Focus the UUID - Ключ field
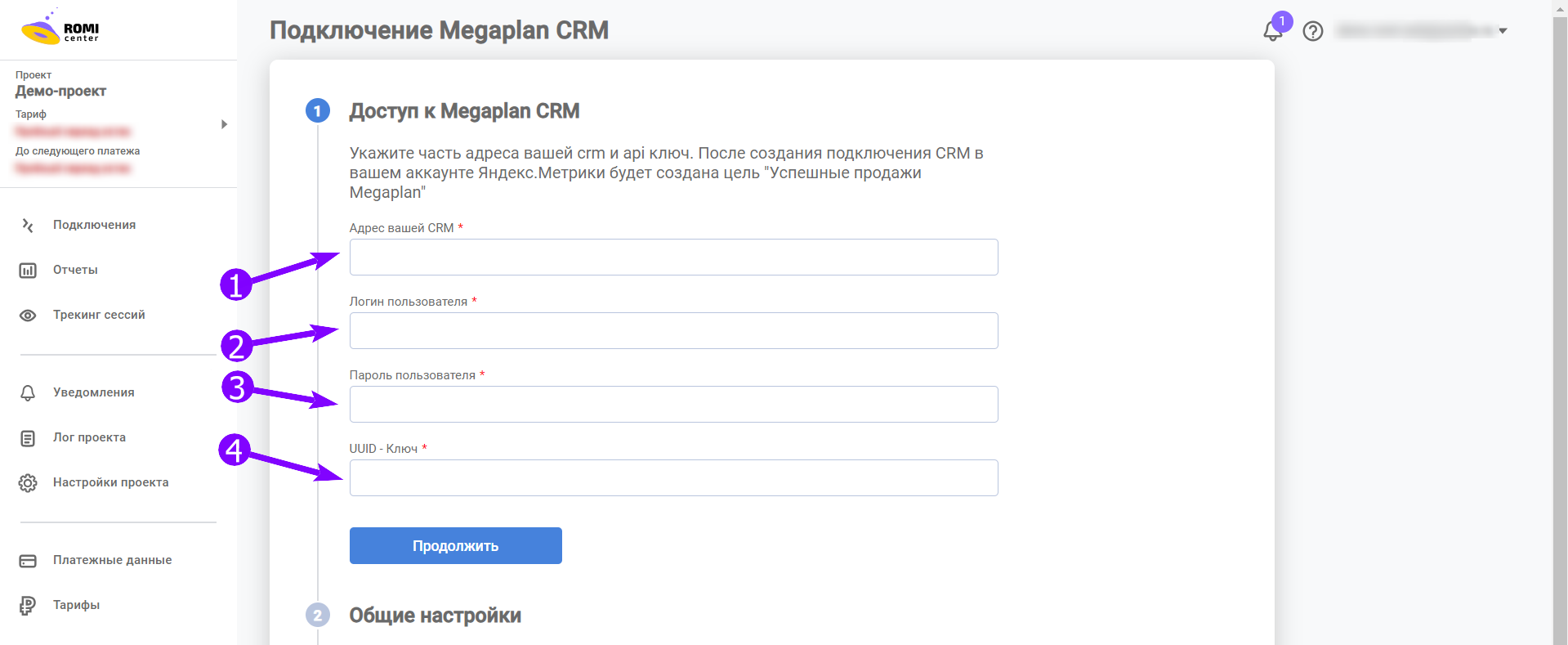Viewport: 1568px width, 645px height. (x=674, y=478)
